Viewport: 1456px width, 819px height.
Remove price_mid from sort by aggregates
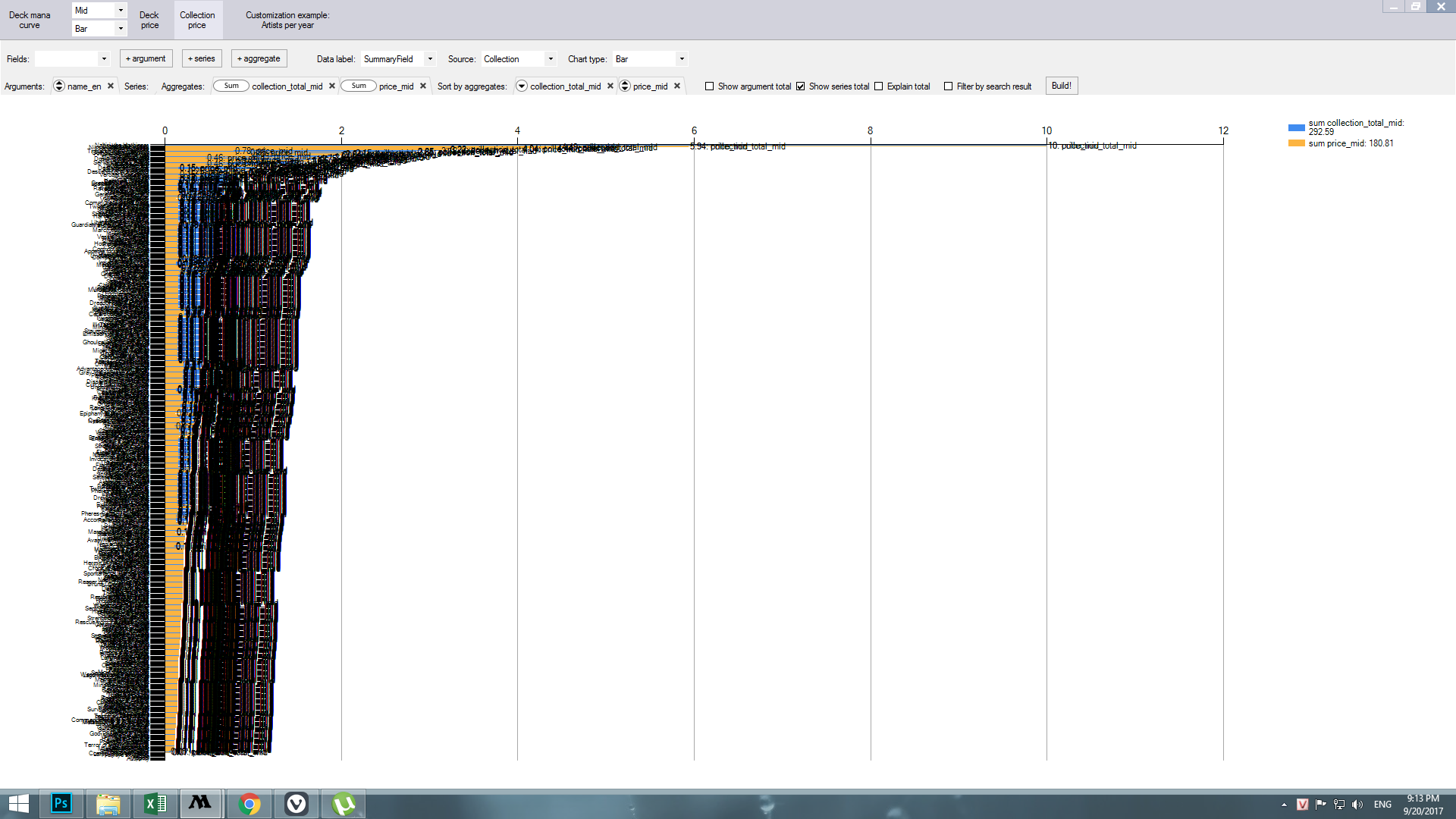tap(677, 86)
